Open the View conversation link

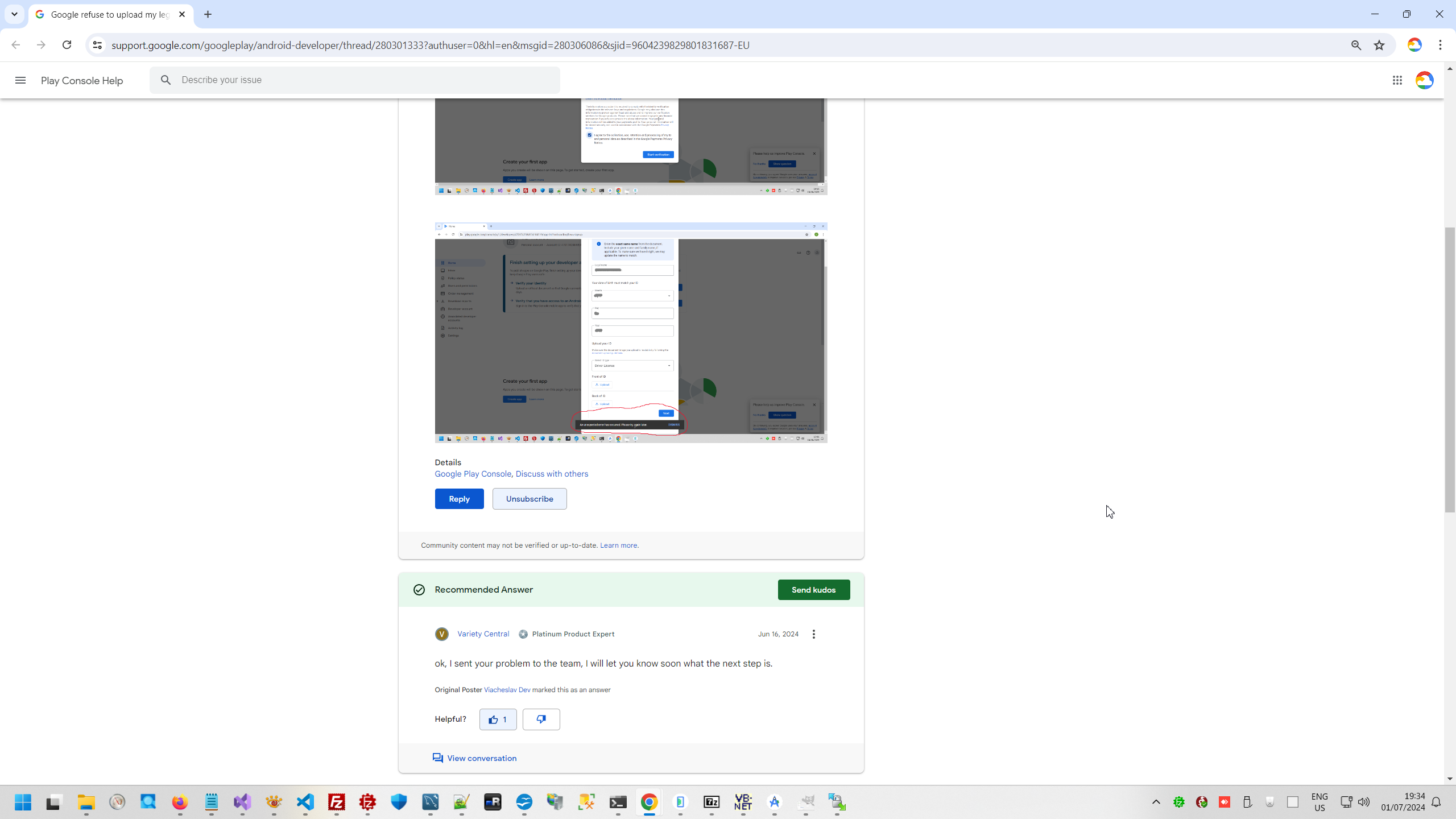pyautogui.click(x=481, y=758)
